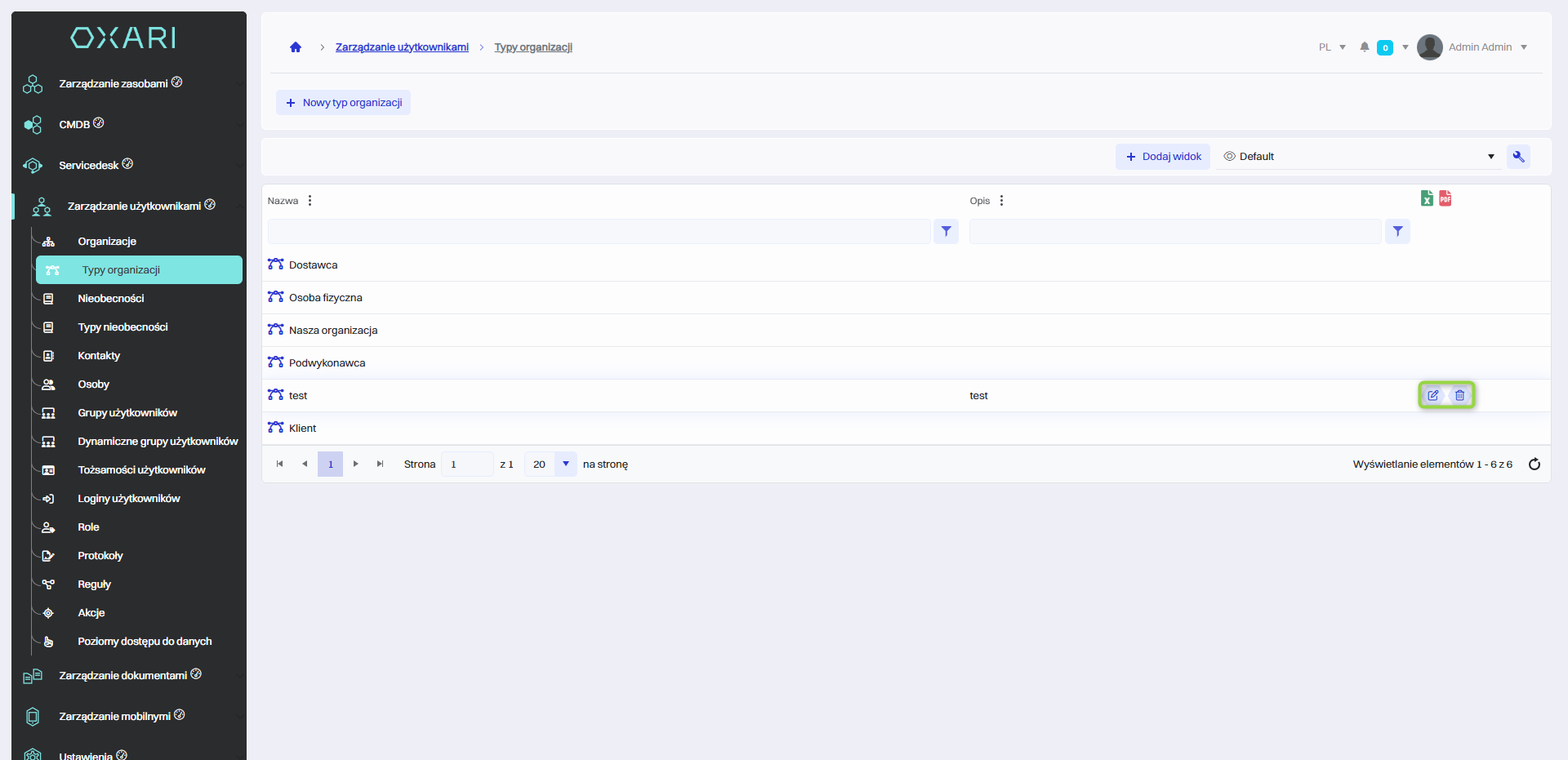
Task: Expand the CMDB sidebar section
Action: coord(74,125)
